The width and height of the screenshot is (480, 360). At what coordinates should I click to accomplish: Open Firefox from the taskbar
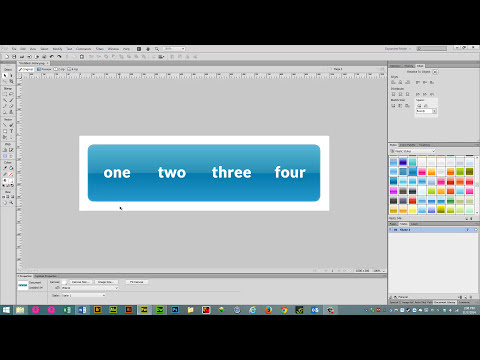point(268,310)
